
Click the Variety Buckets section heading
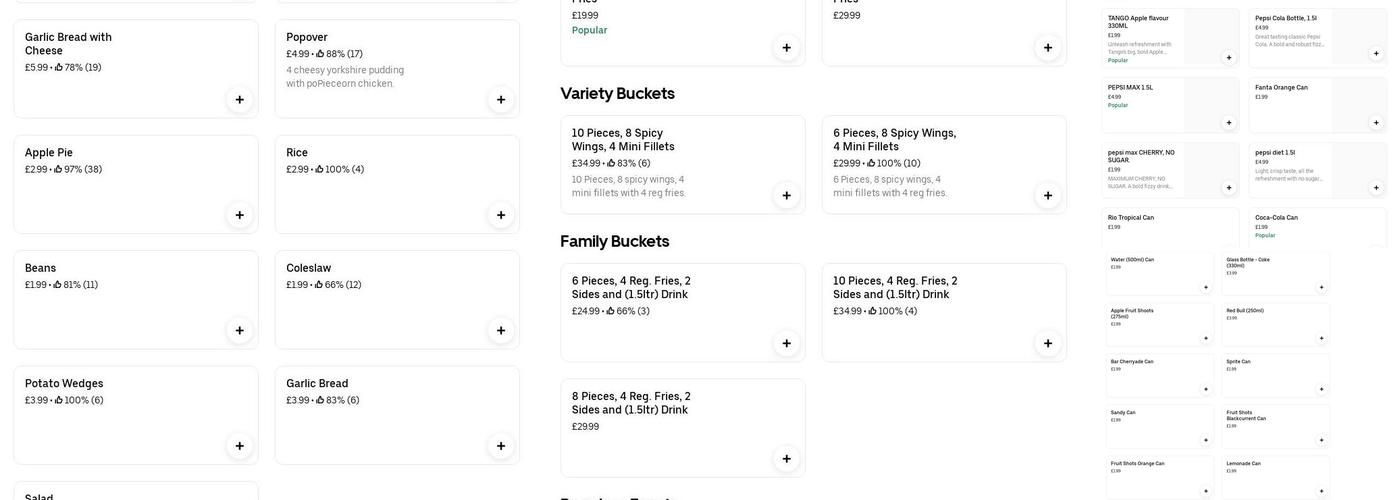click(617, 94)
